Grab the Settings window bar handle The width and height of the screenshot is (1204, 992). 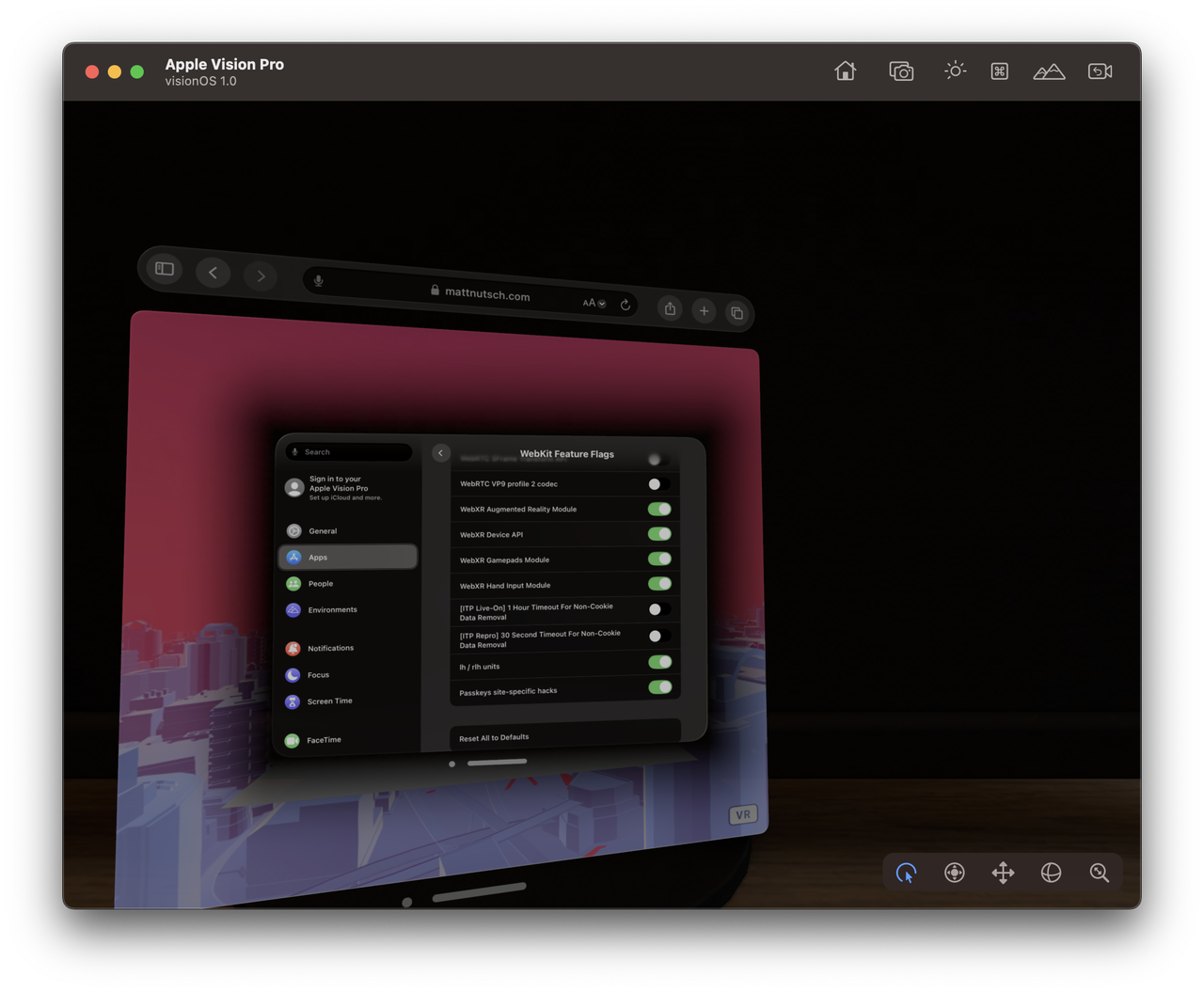click(497, 763)
